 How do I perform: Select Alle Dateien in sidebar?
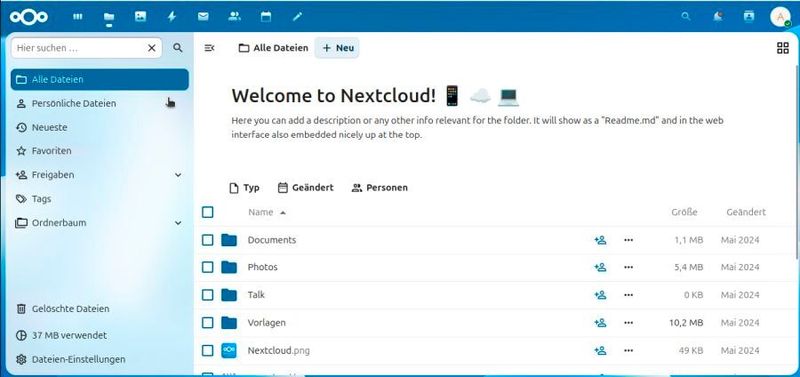coord(99,80)
